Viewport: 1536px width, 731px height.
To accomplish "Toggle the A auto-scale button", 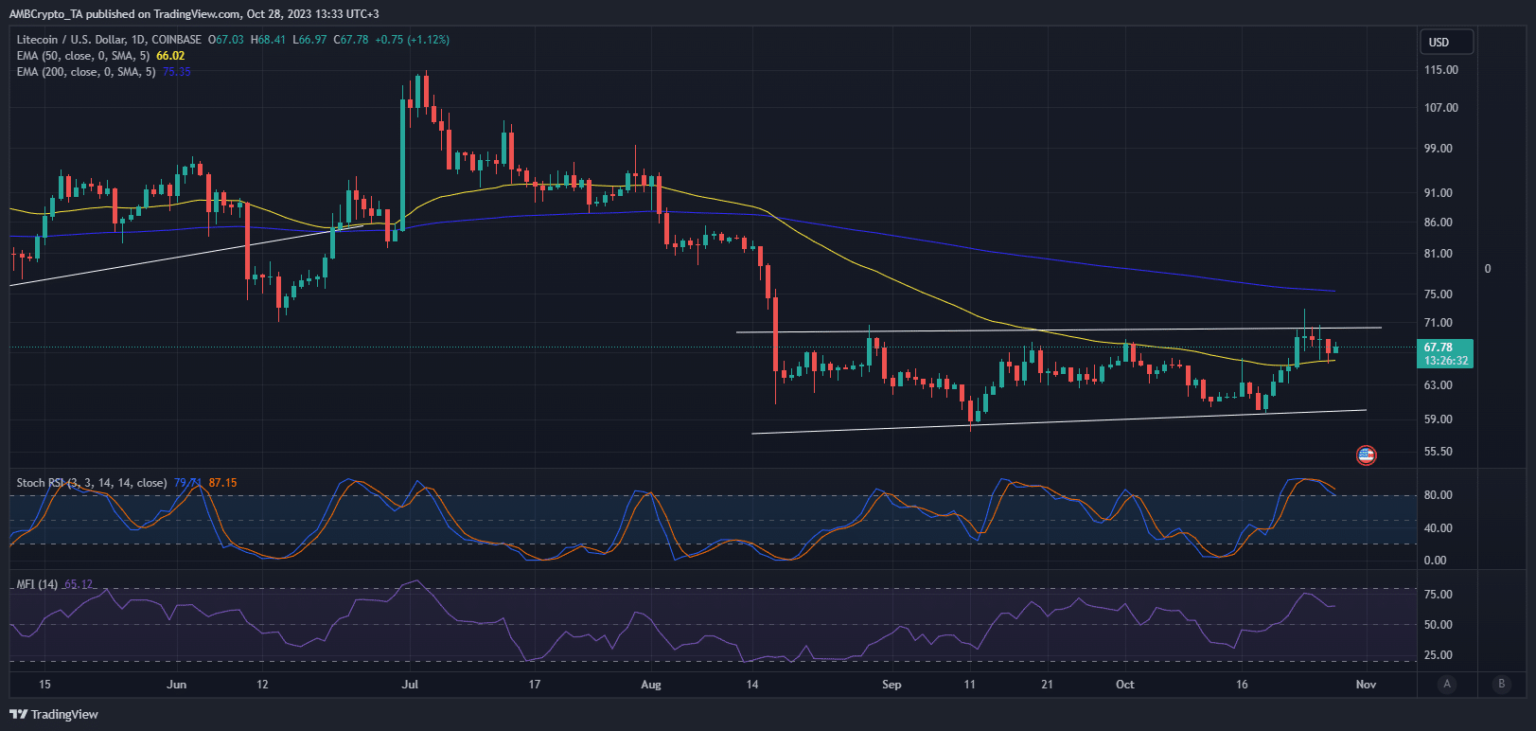I will [x=1446, y=684].
